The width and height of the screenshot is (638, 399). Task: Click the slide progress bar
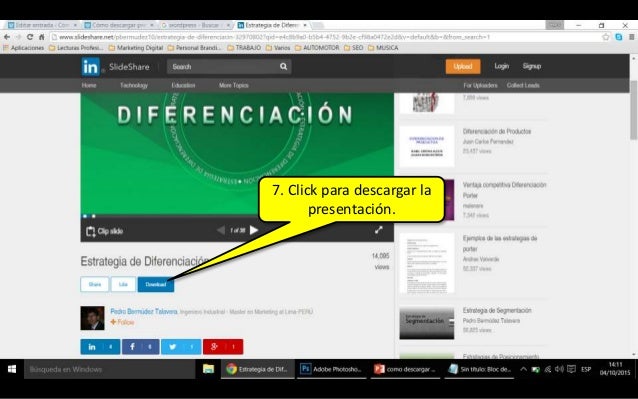point(237,216)
